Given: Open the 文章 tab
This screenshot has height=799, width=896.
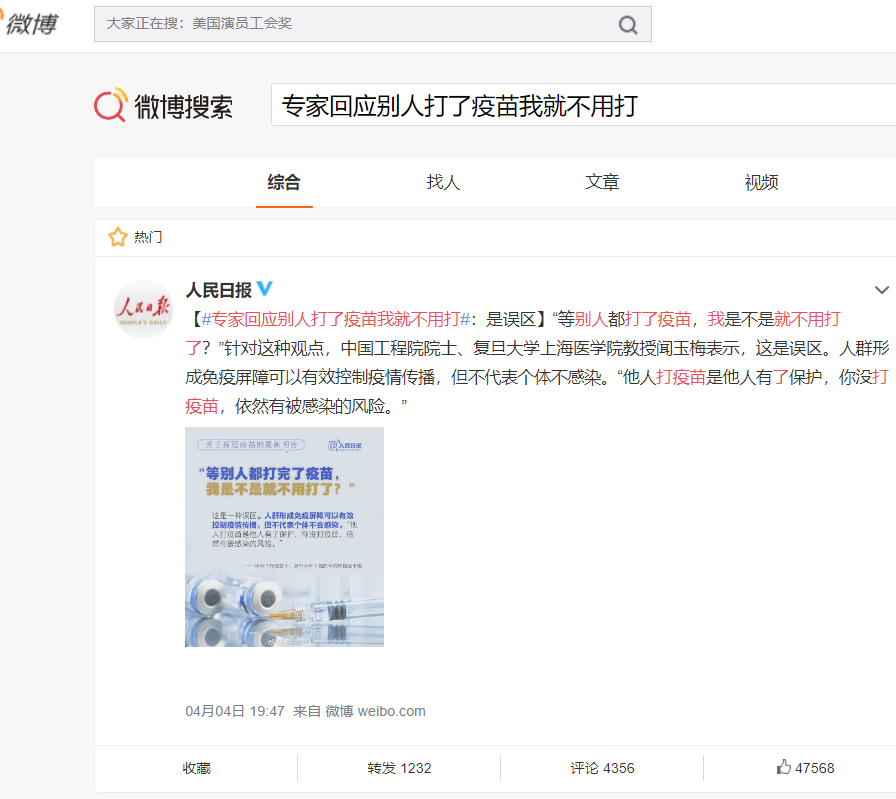Looking at the screenshot, I should pyautogui.click(x=602, y=182).
